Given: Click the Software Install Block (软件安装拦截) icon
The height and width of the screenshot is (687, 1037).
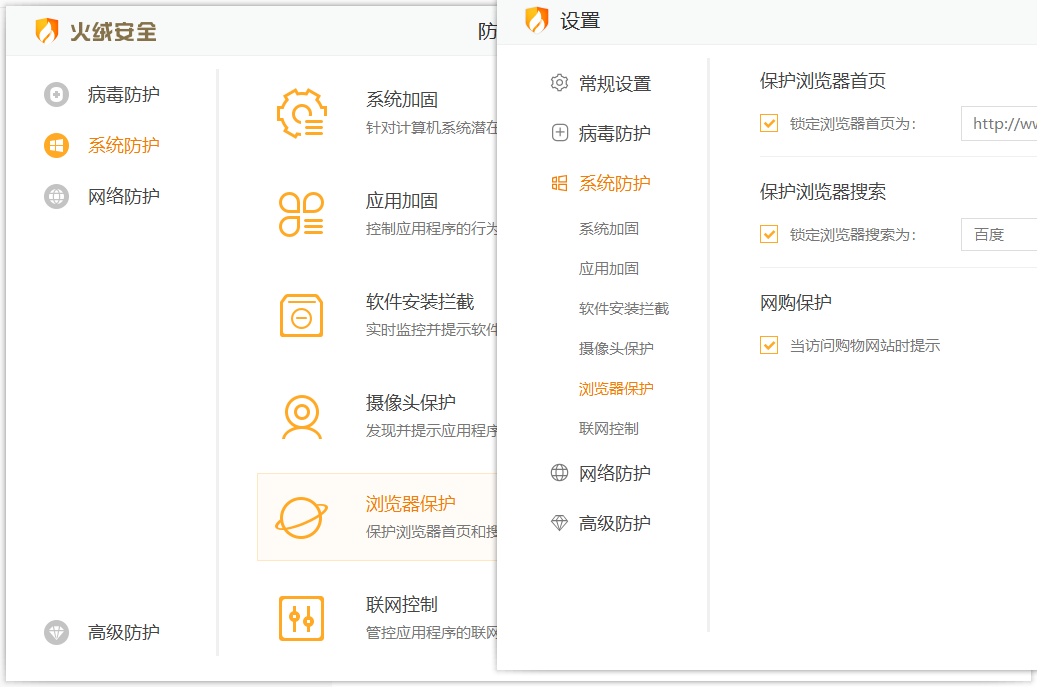Looking at the screenshot, I should pyautogui.click(x=300, y=315).
